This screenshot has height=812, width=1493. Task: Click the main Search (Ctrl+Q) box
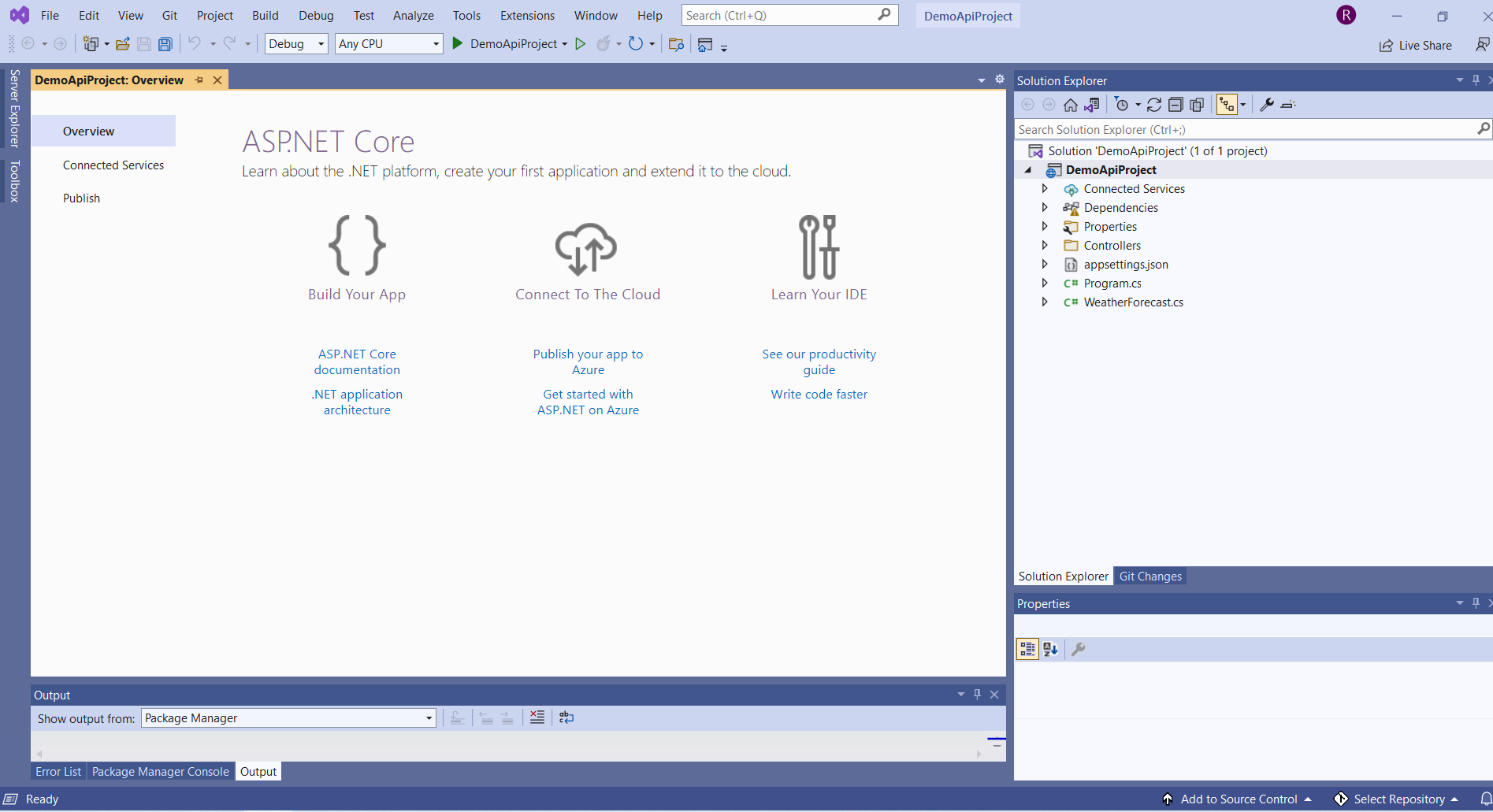(x=789, y=15)
